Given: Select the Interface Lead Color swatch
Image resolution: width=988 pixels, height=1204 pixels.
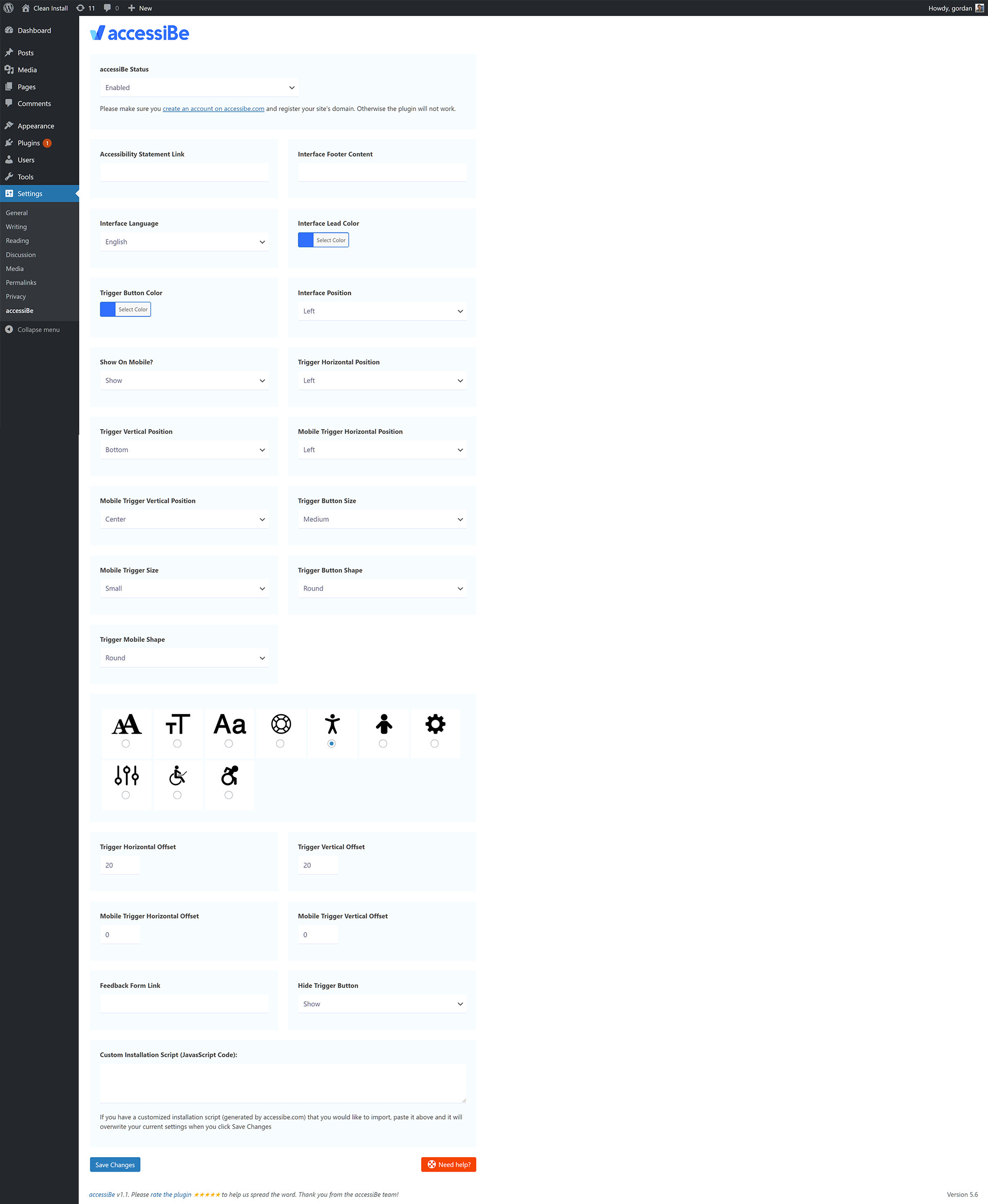Looking at the screenshot, I should click(306, 240).
